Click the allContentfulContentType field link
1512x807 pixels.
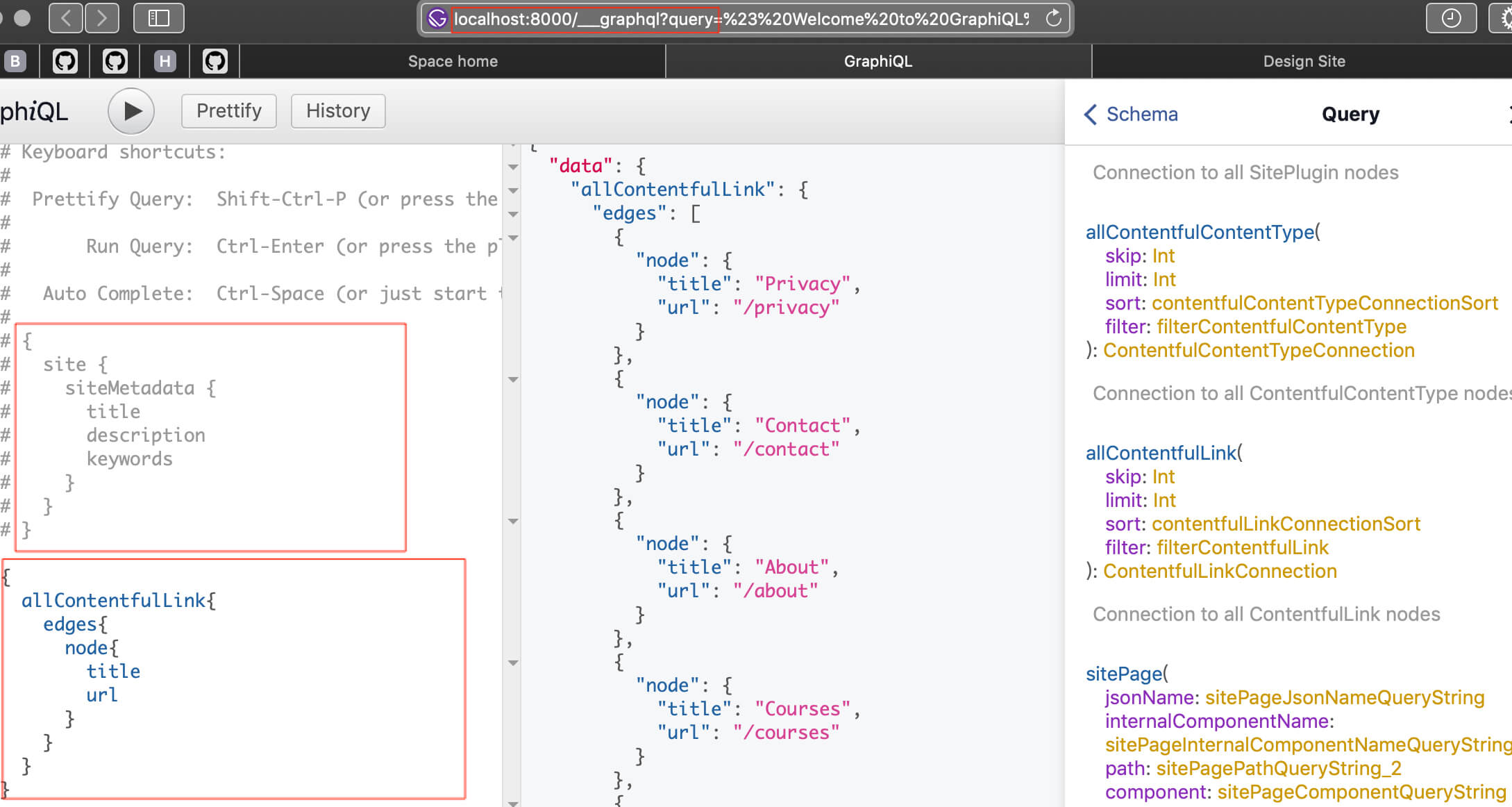pyautogui.click(x=1200, y=232)
